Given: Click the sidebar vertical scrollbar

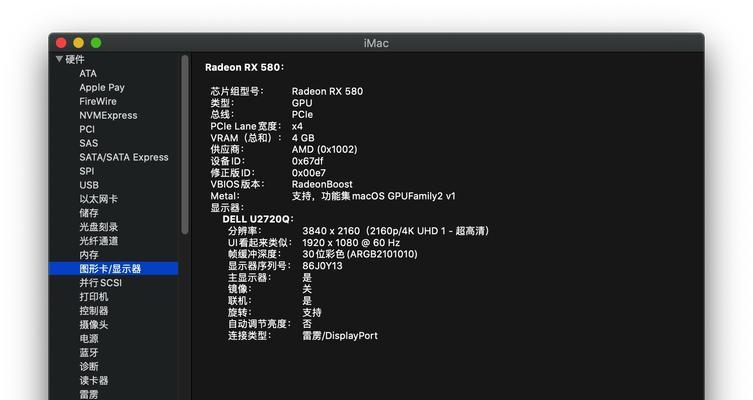Looking at the screenshot, I should pyautogui.click(x=185, y=144).
